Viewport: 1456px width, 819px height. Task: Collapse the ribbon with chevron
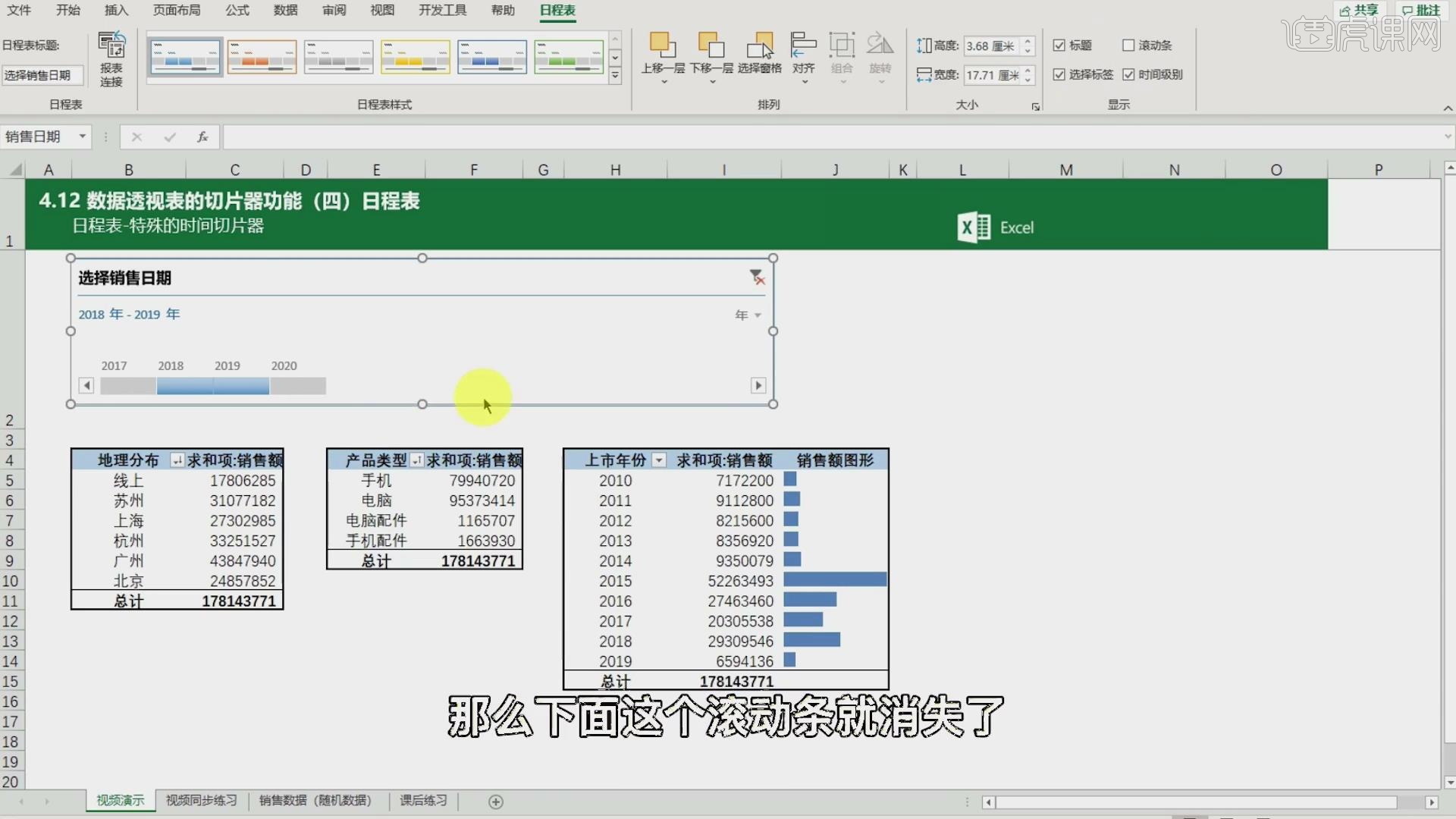pos(1448,108)
